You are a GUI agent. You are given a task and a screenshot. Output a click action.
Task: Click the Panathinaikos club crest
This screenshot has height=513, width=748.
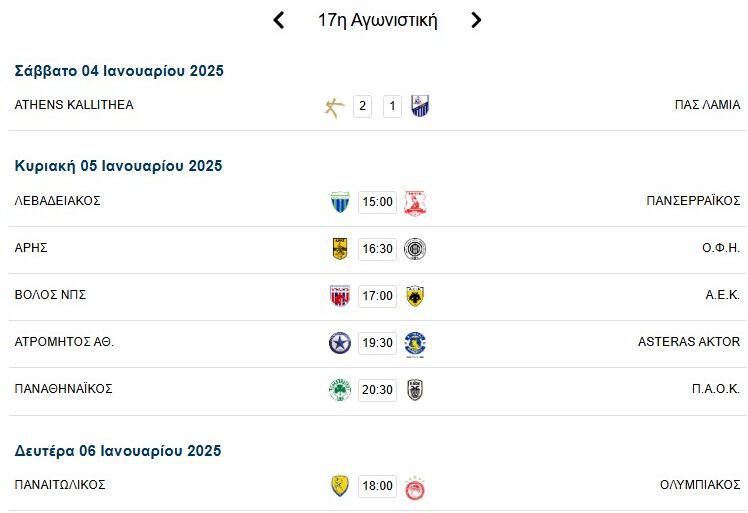[340, 390]
